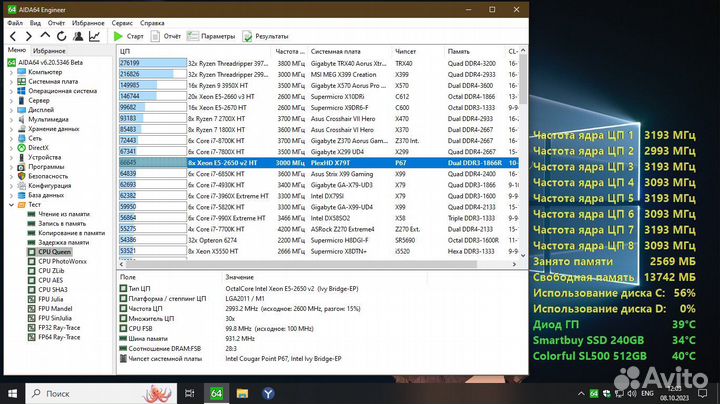Image resolution: width=720 pixels, height=404 pixels.
Task: Expand the Сервер tree node
Action: (x=11, y=101)
